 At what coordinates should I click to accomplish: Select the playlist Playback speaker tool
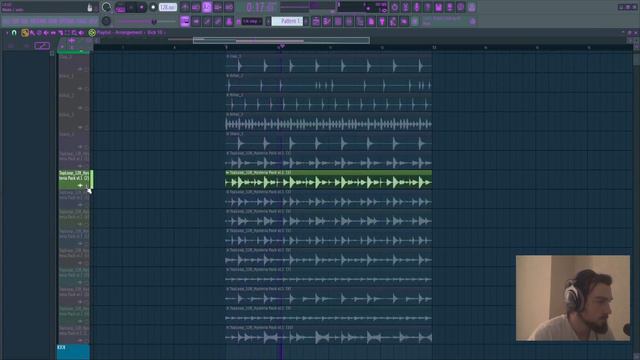click(81, 33)
